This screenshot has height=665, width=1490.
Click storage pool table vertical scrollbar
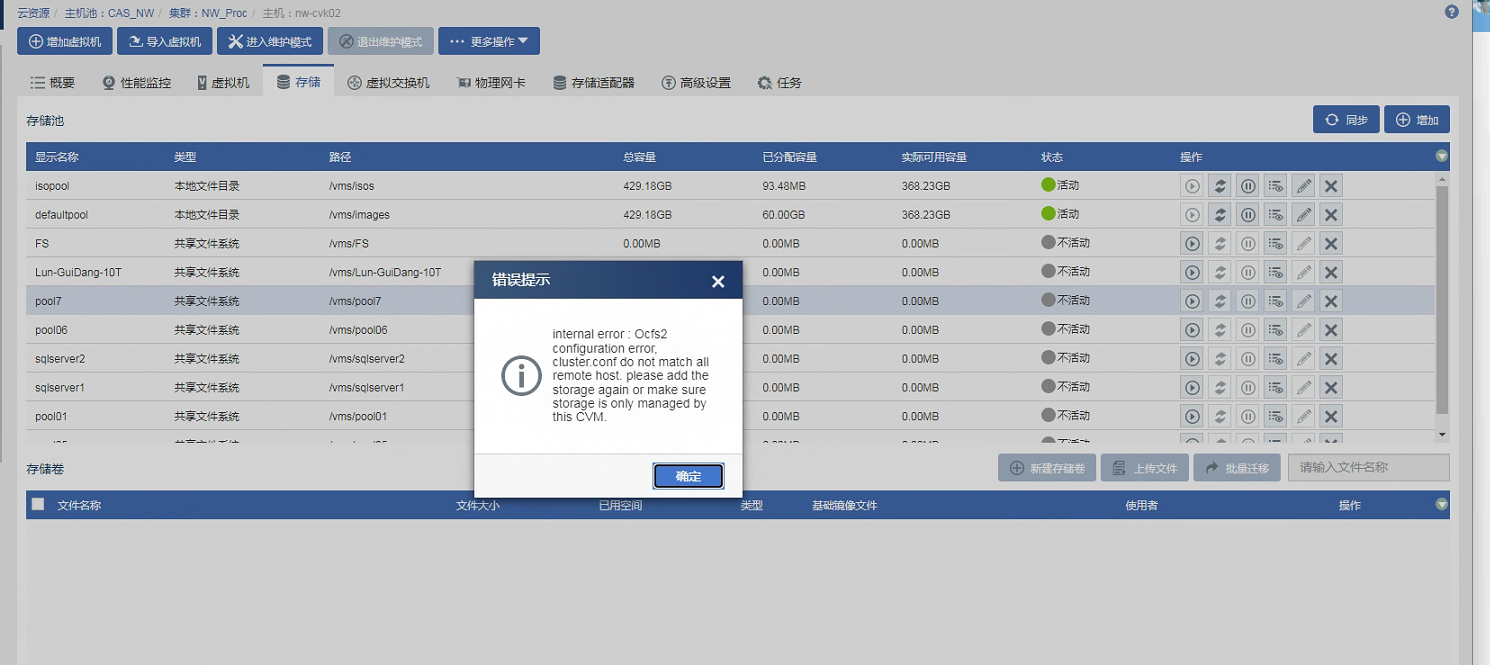click(x=1441, y=300)
